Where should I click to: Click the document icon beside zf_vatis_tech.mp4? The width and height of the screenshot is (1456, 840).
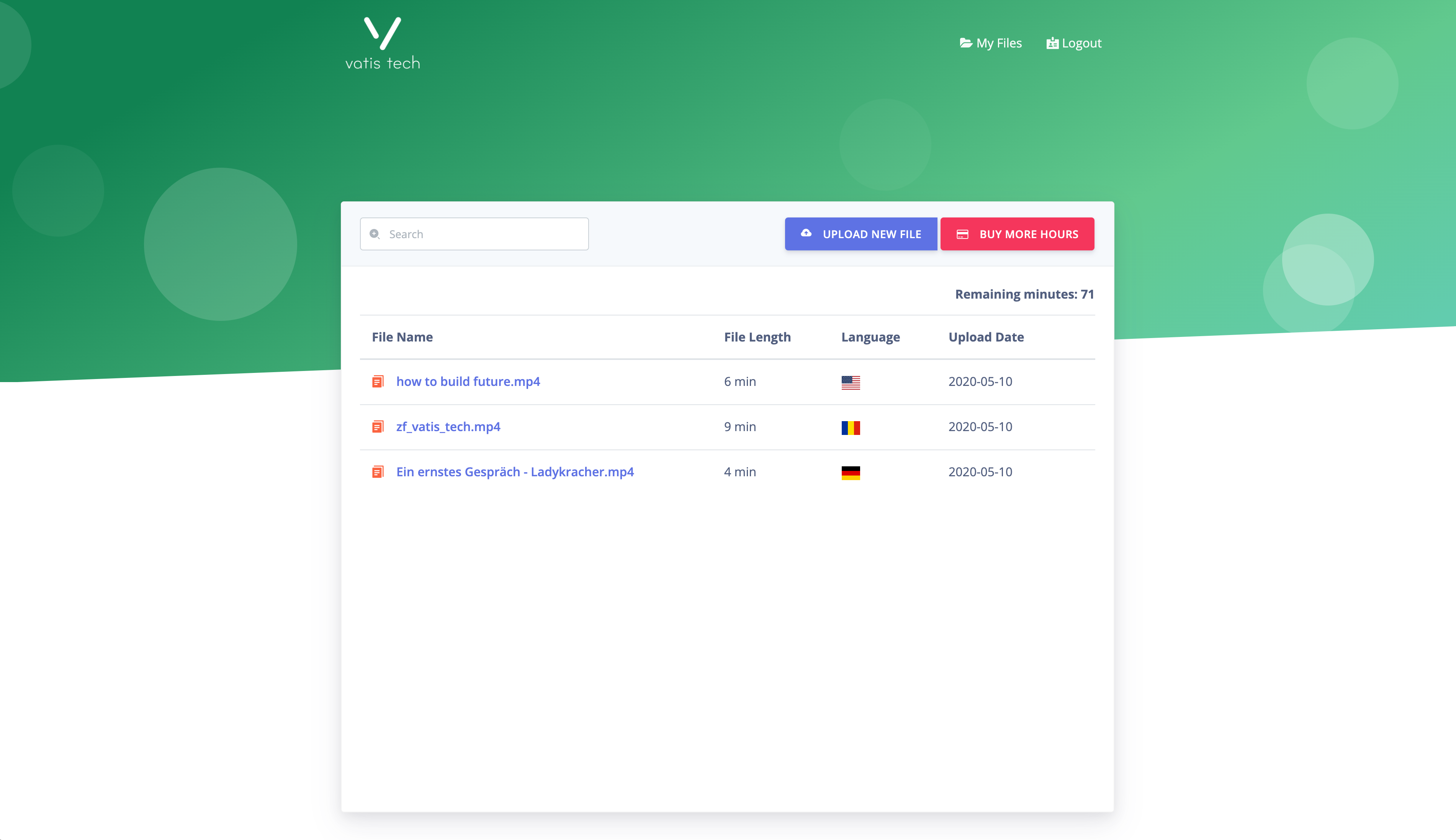click(378, 427)
